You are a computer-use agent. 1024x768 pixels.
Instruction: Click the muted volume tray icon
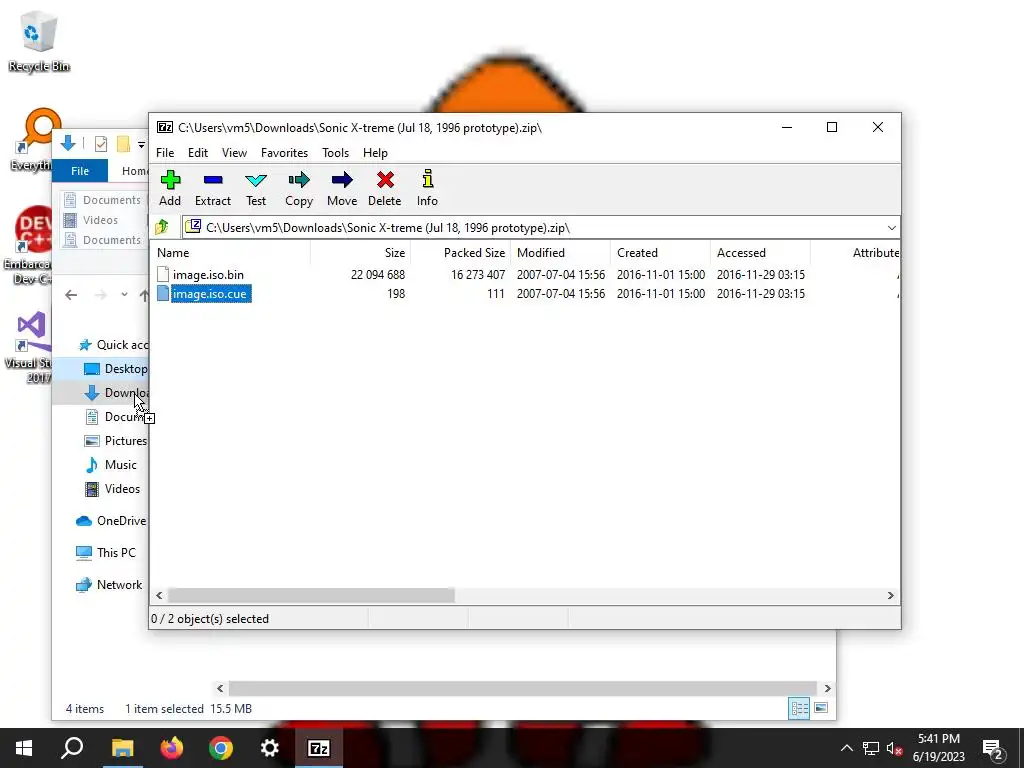tap(894, 748)
